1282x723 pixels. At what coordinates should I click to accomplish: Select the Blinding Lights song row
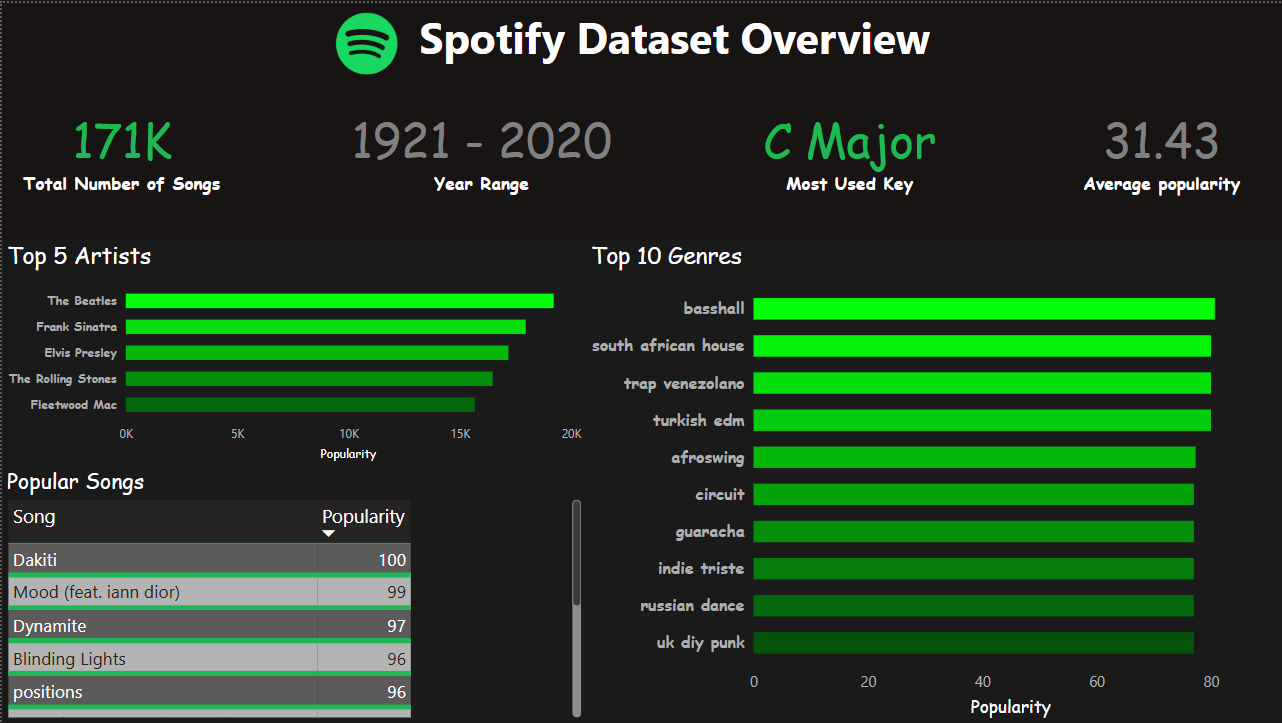(160, 658)
